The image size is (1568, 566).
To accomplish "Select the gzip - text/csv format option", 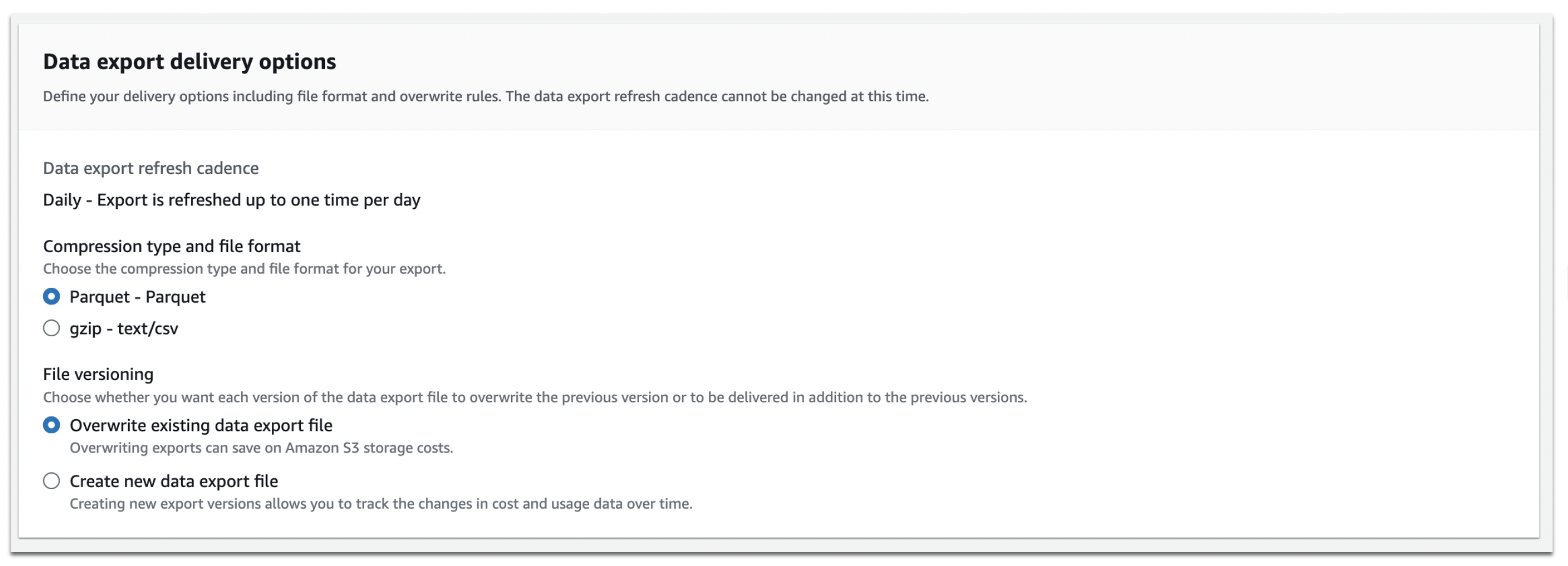I will [x=52, y=329].
